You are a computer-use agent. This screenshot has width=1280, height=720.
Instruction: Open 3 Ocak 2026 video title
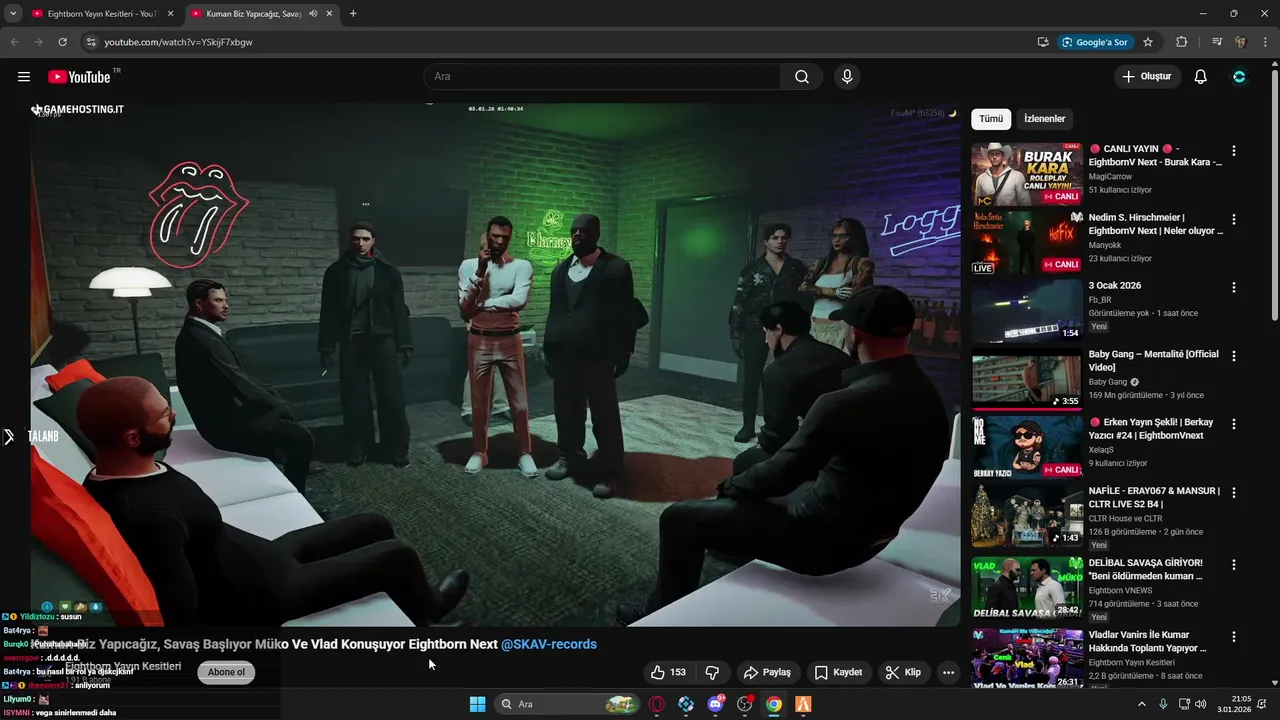(1115, 286)
